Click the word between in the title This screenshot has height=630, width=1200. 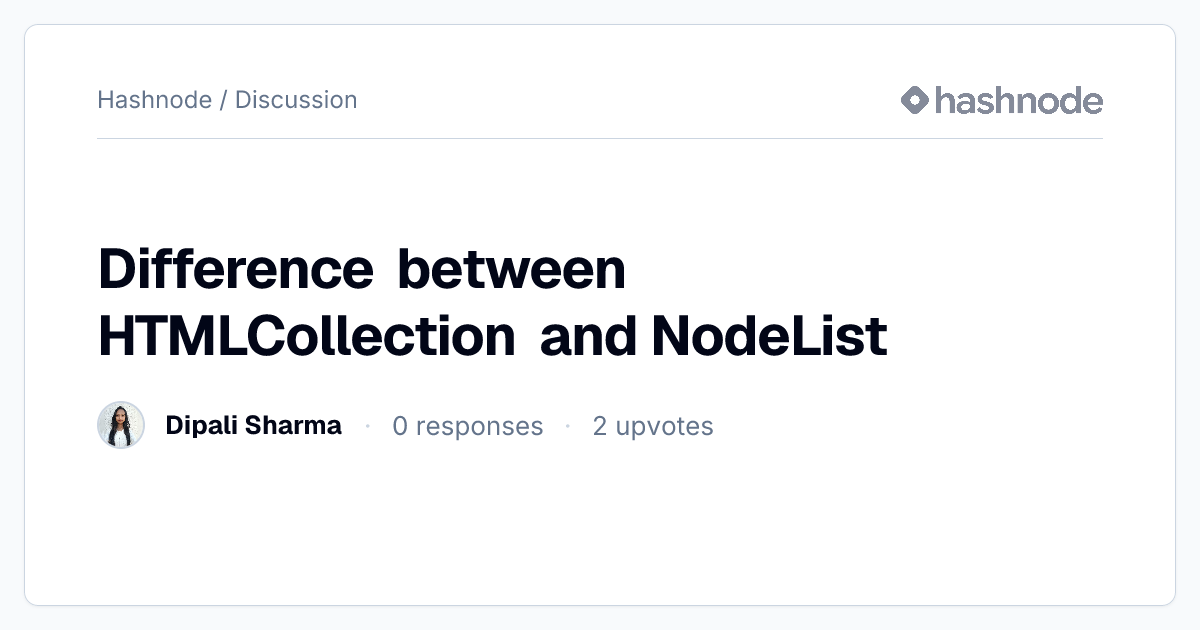point(511,269)
